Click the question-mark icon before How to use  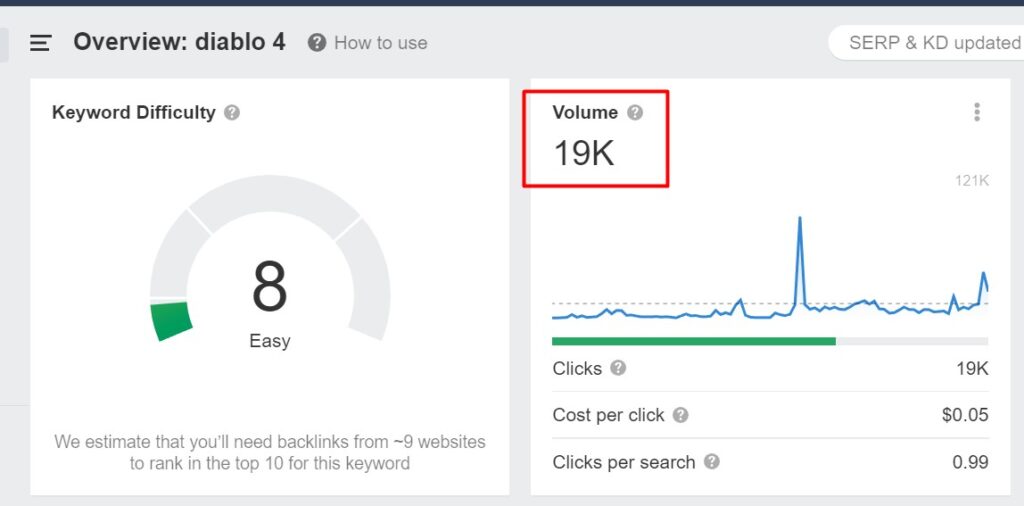click(317, 43)
